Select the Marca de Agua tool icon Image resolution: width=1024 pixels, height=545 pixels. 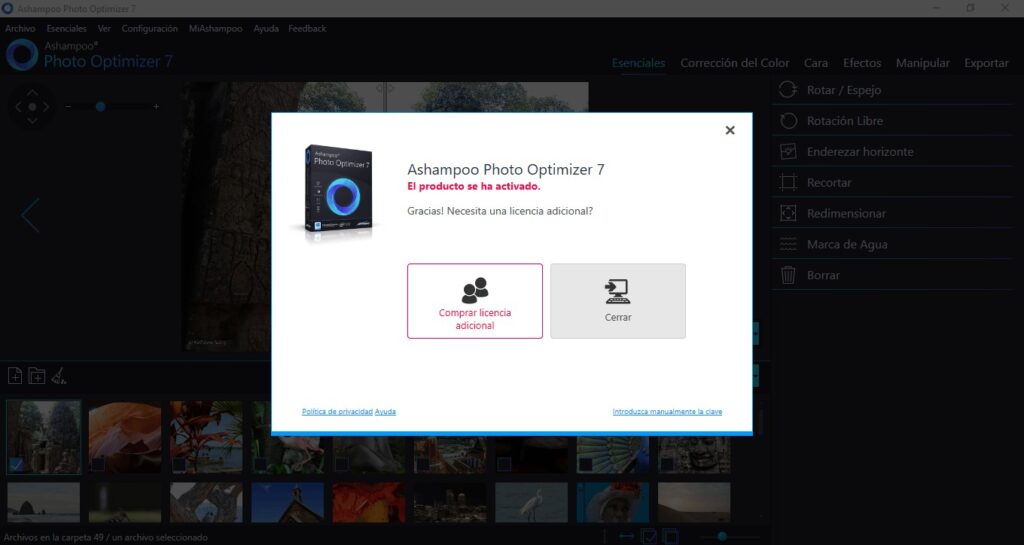[788, 244]
